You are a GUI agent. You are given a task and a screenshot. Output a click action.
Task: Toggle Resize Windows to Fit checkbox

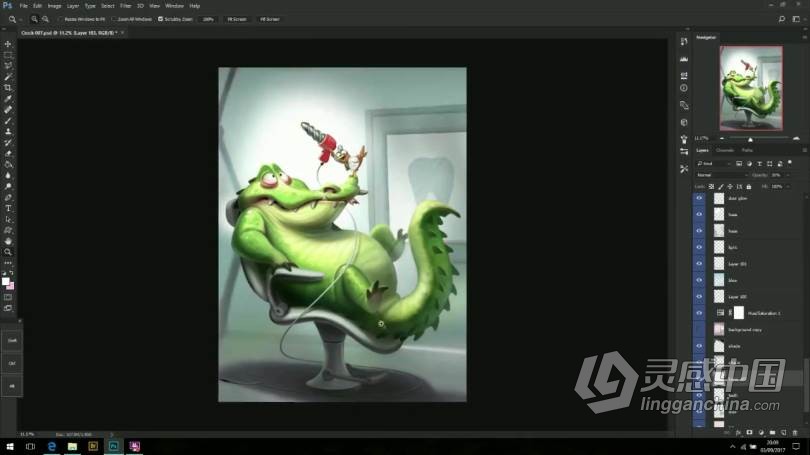tap(60, 19)
